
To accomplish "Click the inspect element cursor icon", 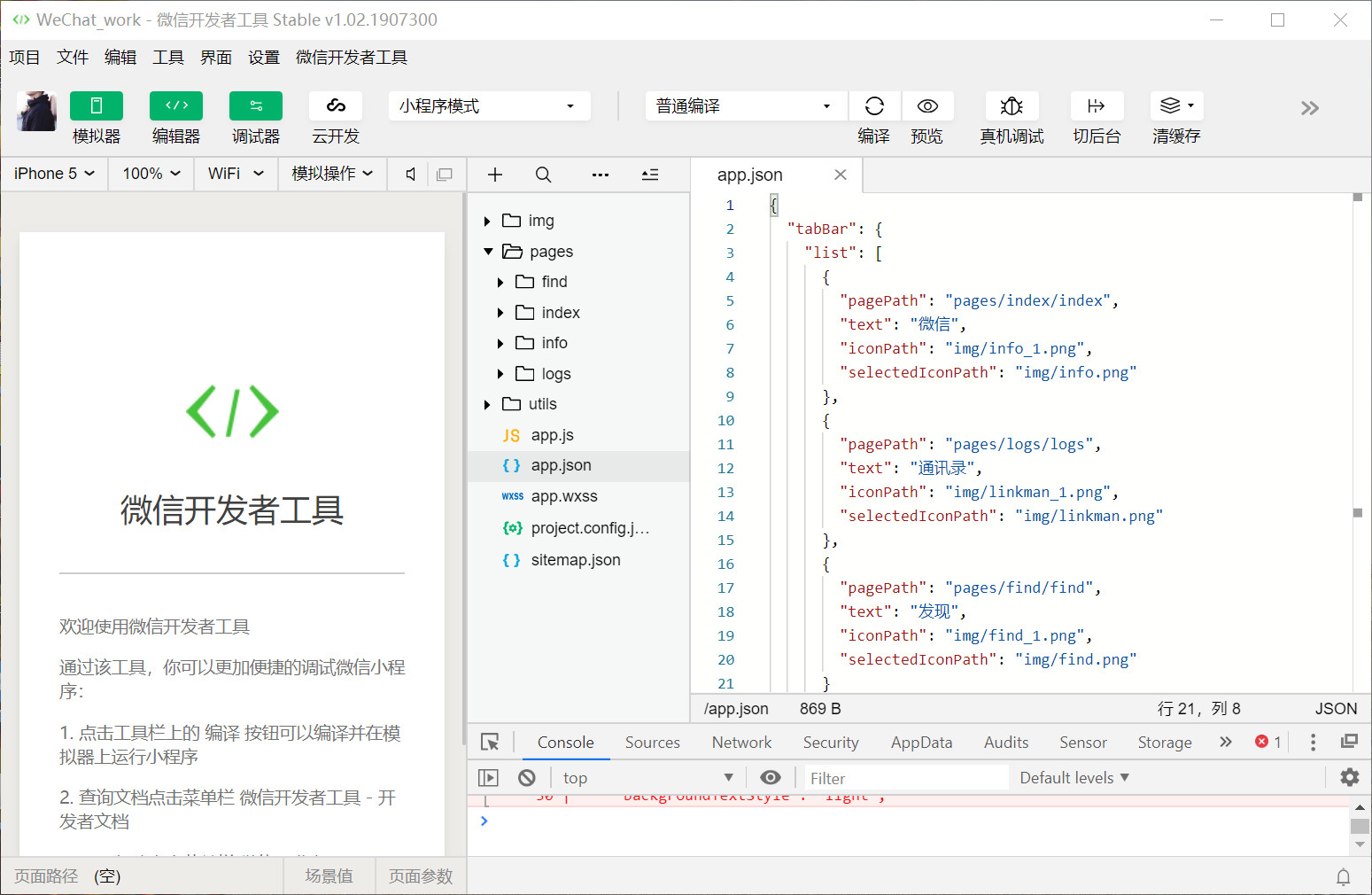I will click(x=490, y=742).
